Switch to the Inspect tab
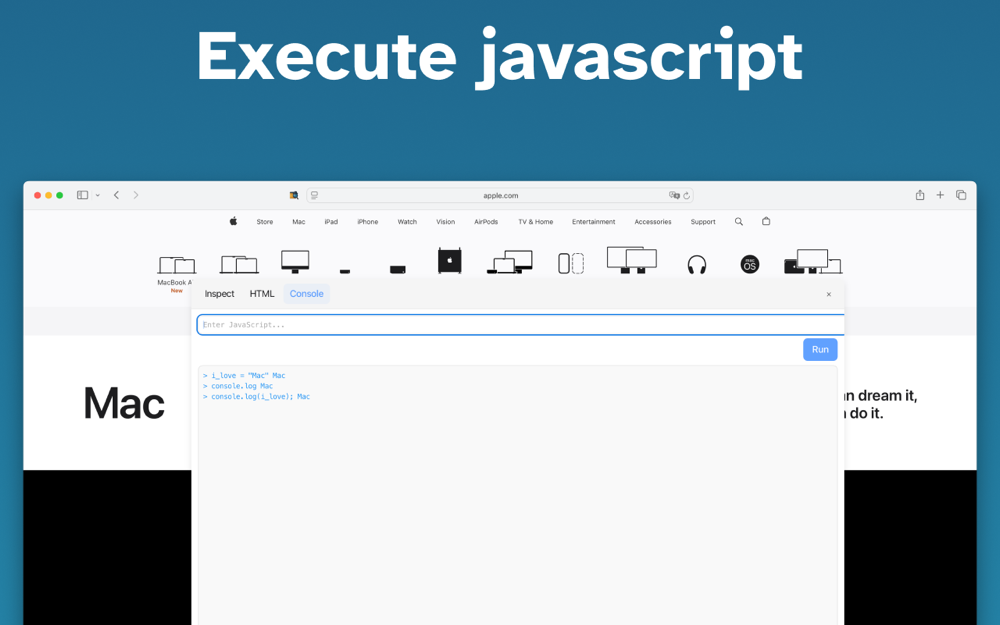The width and height of the screenshot is (1000, 625). coord(219,293)
